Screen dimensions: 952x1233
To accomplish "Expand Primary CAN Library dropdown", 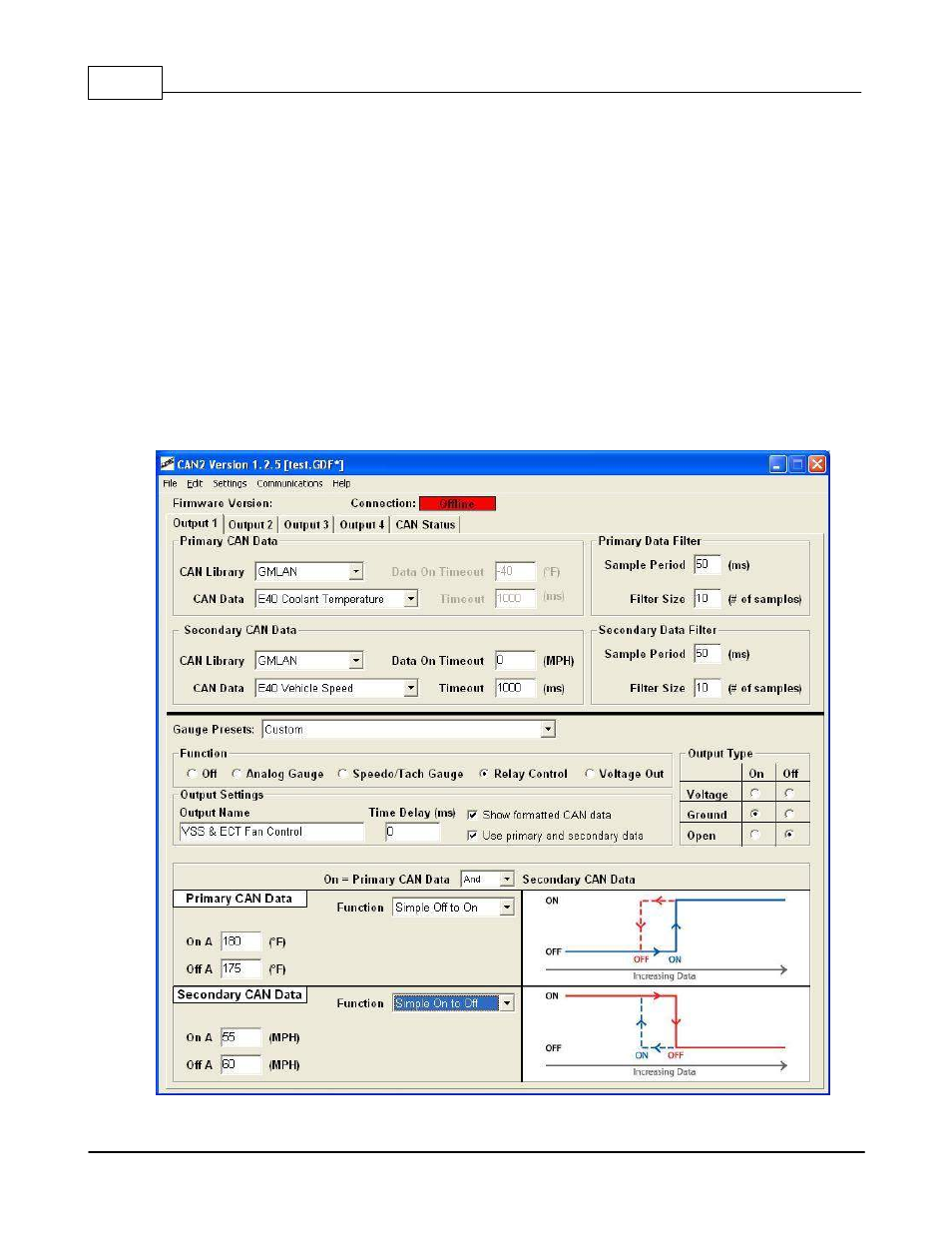I will [x=356, y=572].
